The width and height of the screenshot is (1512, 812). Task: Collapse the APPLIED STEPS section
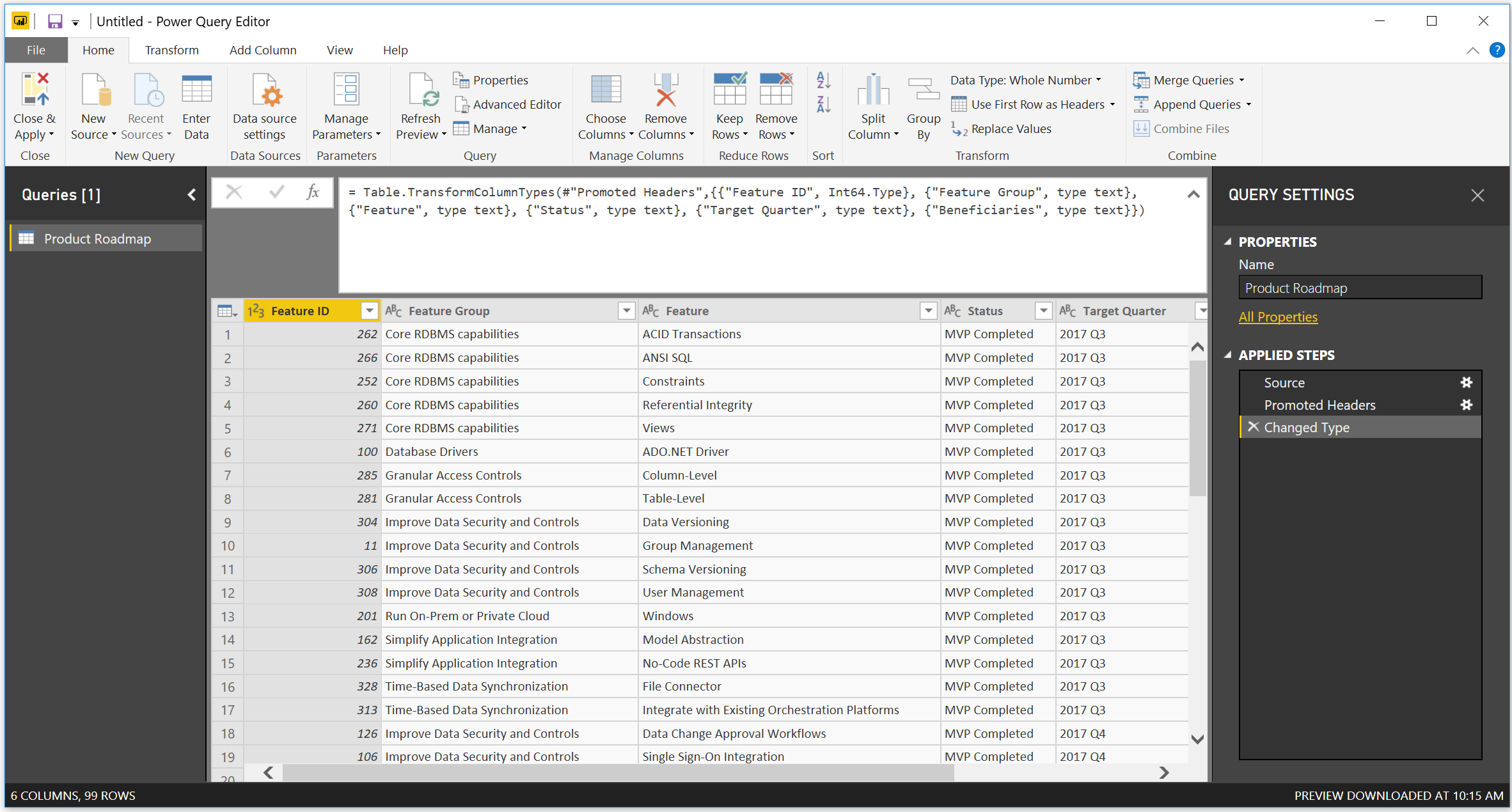pos(1227,355)
